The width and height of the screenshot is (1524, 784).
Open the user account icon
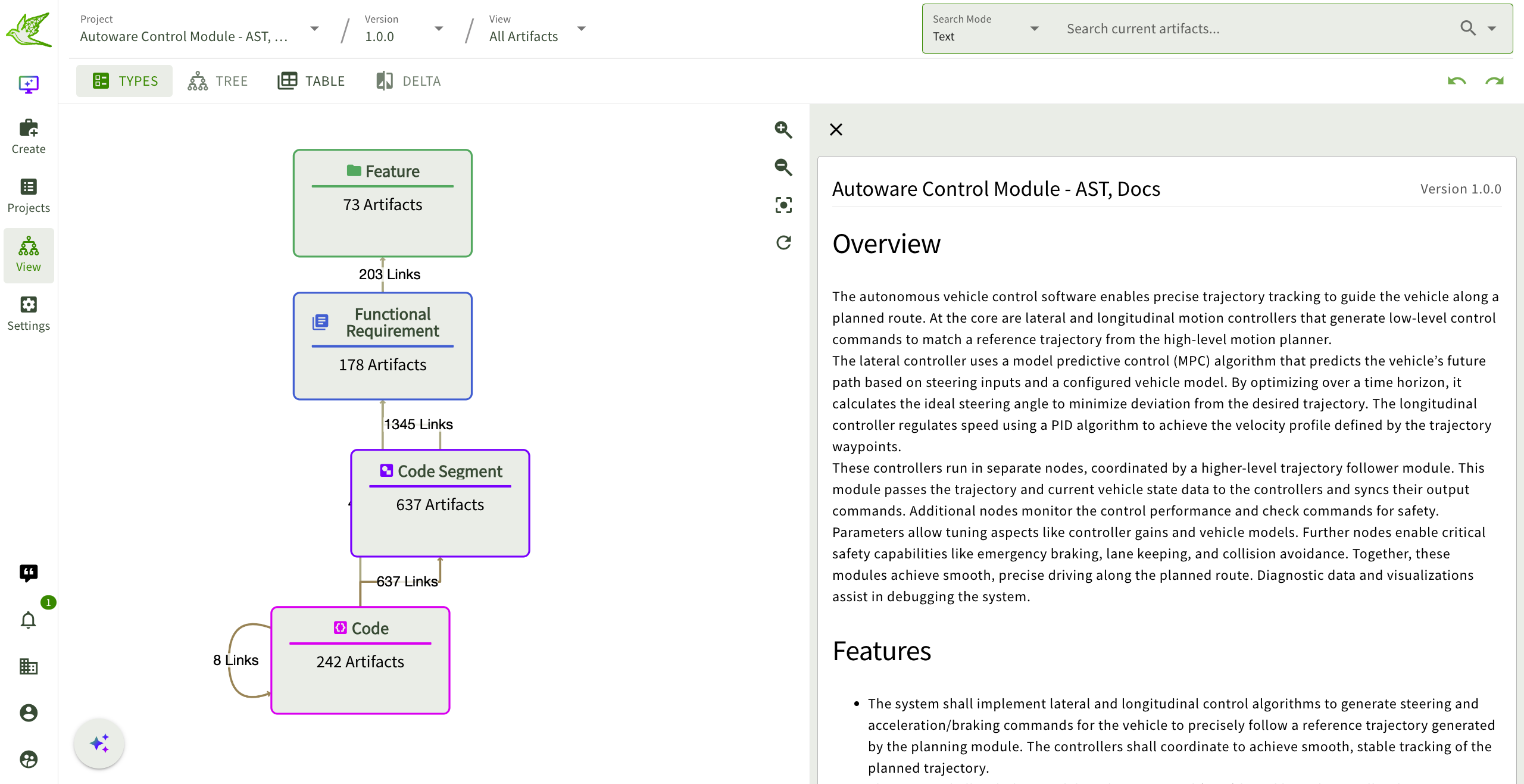click(x=28, y=713)
